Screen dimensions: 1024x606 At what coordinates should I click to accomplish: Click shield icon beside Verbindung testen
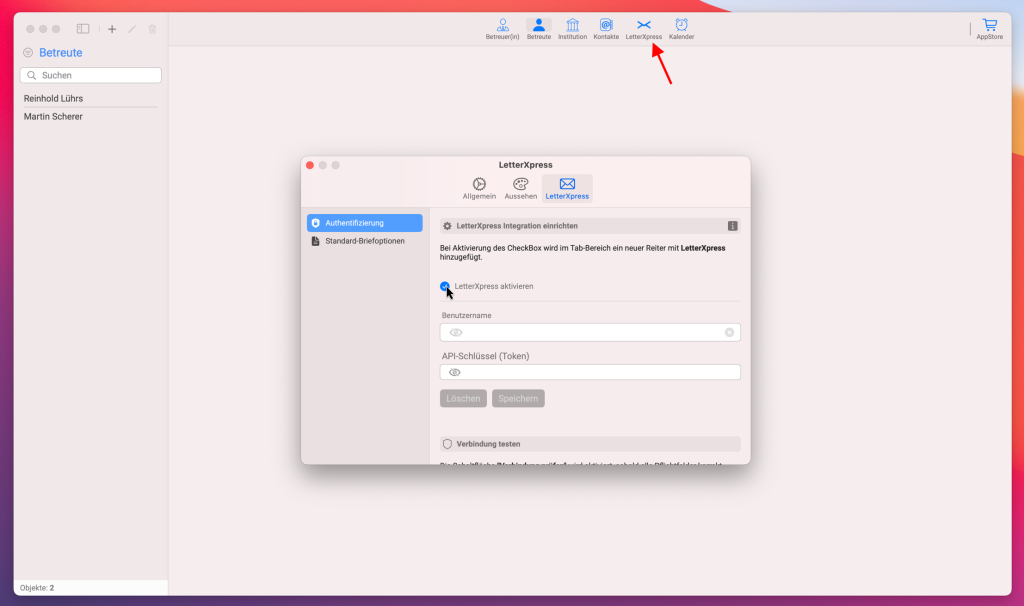point(447,444)
